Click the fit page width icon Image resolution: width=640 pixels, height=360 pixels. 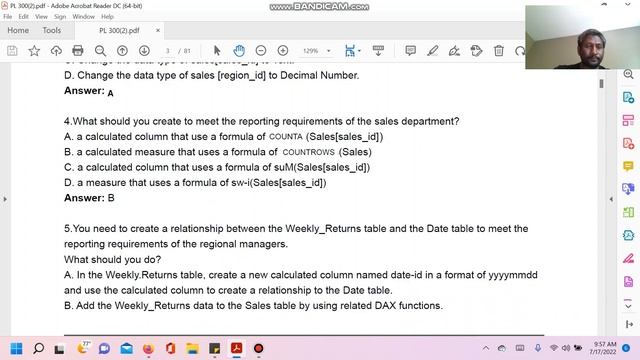(x=350, y=51)
